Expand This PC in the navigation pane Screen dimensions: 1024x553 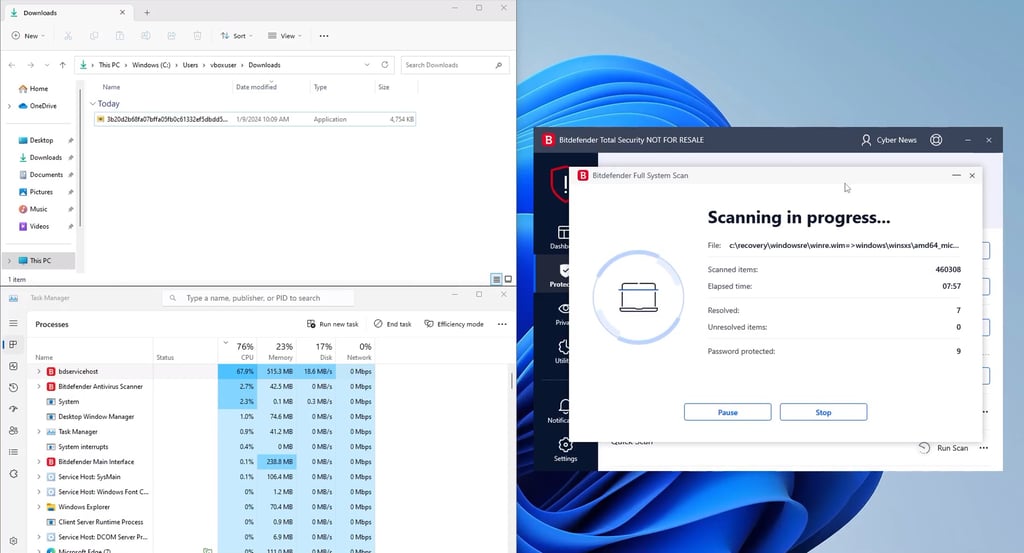pos(9,261)
